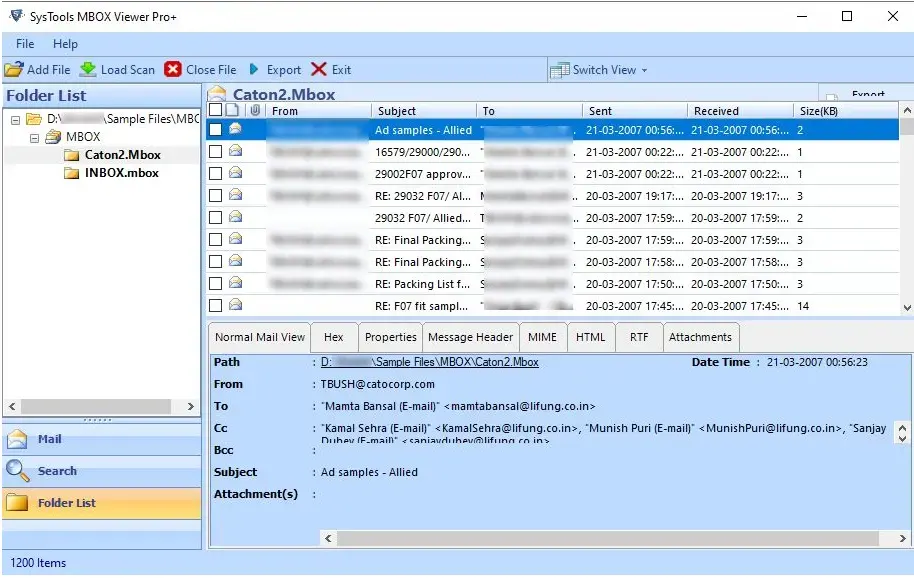Select the Caton2.Mbox tree item
The width and height of the screenshot is (914, 578).
(x=122, y=155)
